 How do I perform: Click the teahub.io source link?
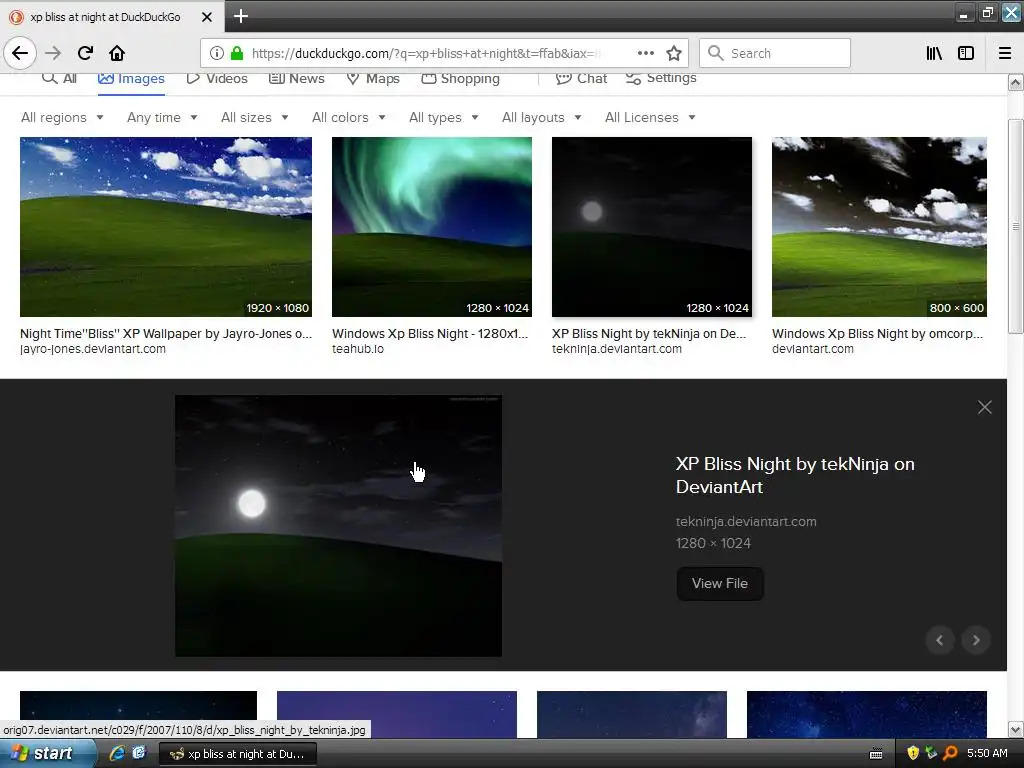coord(358,349)
